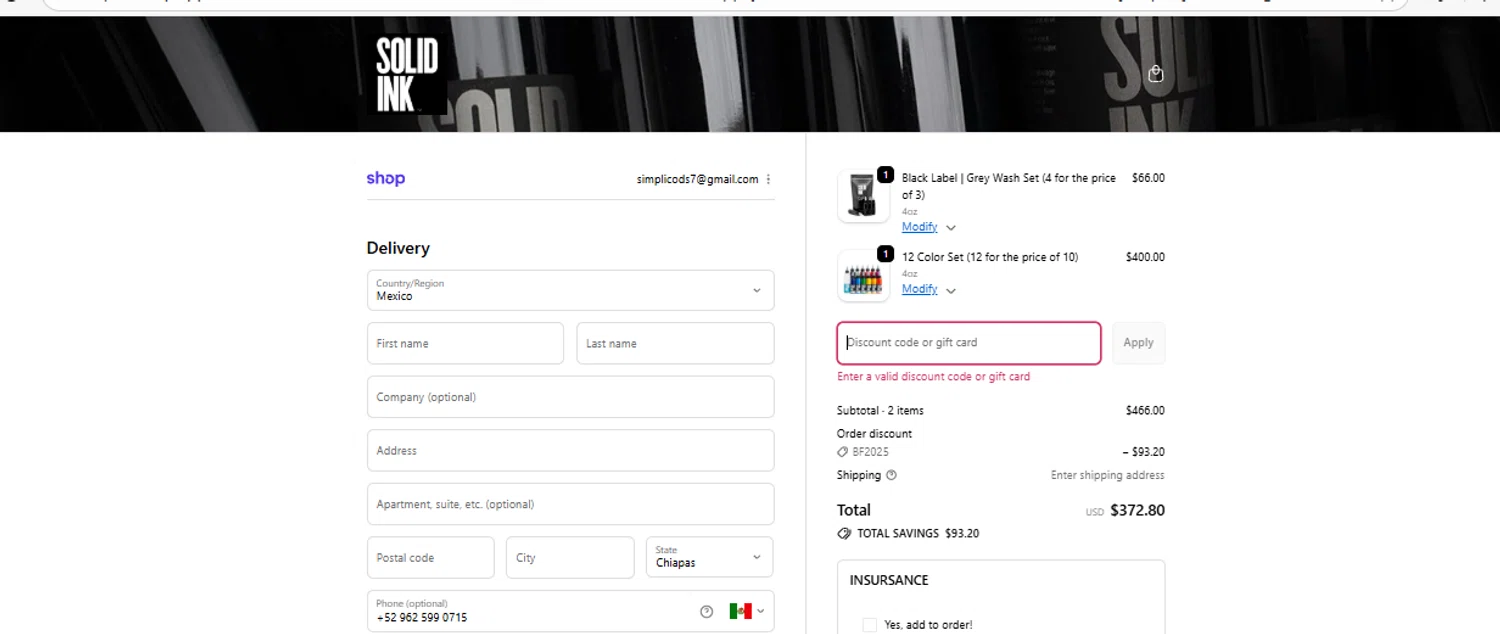Image resolution: width=1500 pixels, height=634 pixels.
Task: Focus the Address field
Action: (x=570, y=450)
